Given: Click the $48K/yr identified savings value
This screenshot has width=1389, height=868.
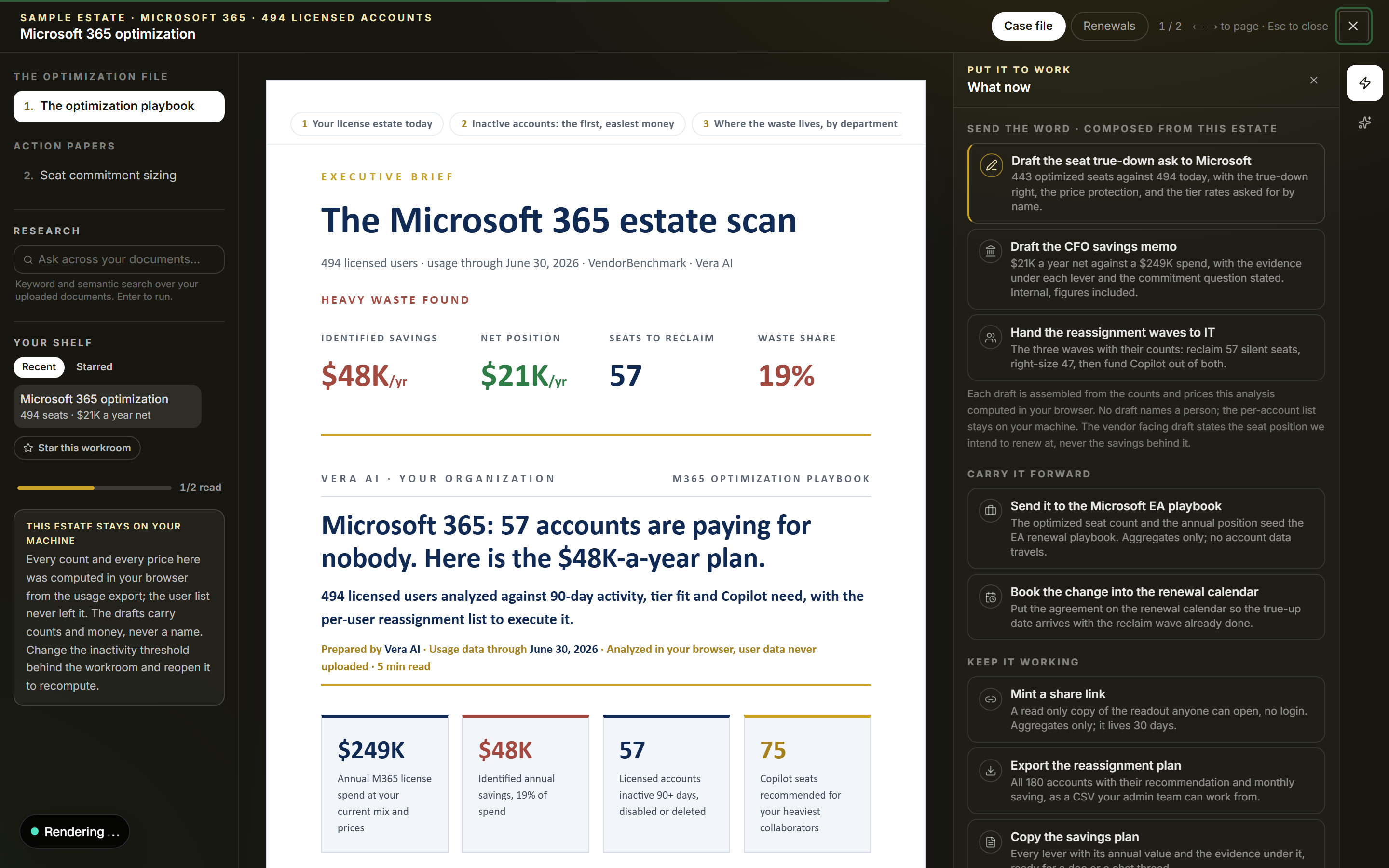Looking at the screenshot, I should (x=365, y=376).
